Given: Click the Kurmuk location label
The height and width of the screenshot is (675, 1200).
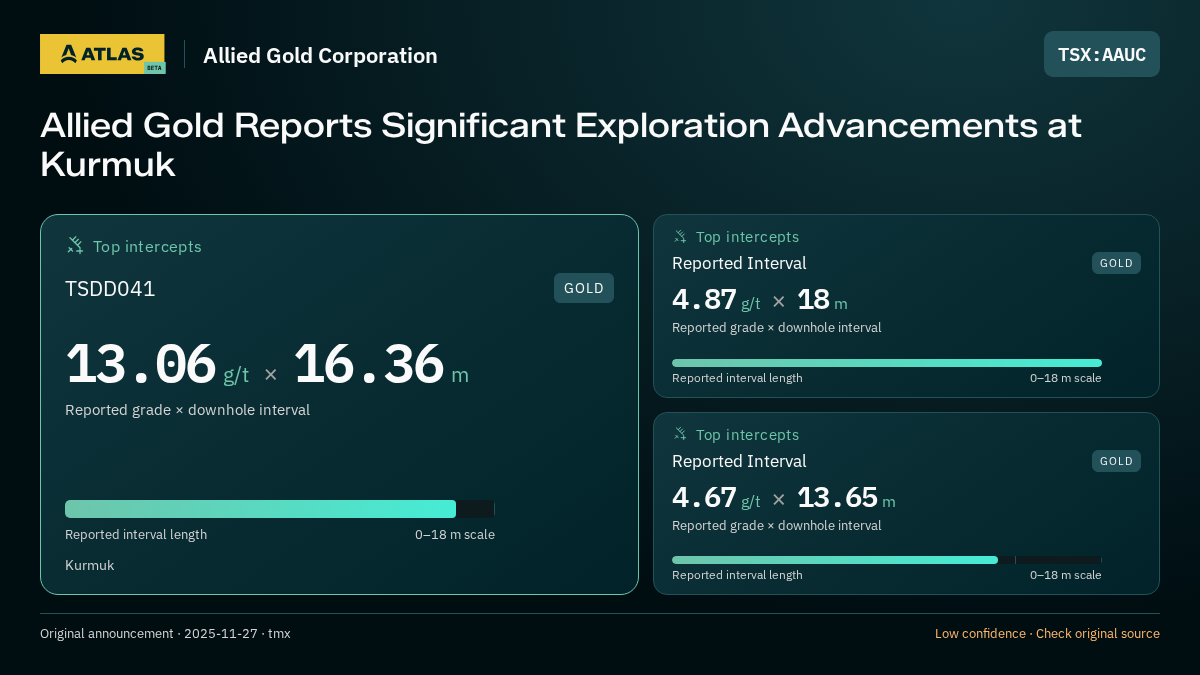Looking at the screenshot, I should [x=90, y=565].
